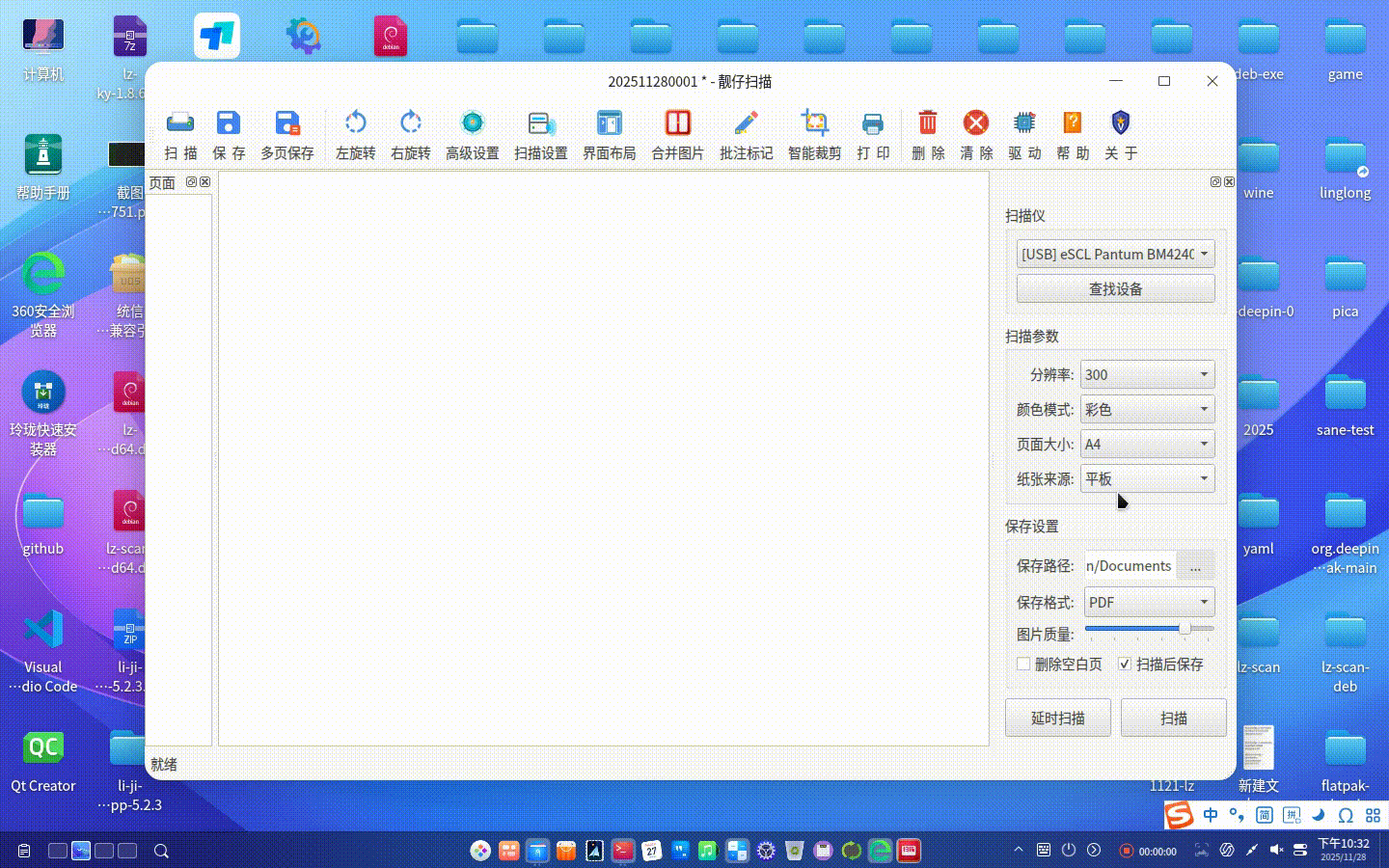Click the 查找设备 button
This screenshot has height=868, width=1389.
click(1115, 288)
